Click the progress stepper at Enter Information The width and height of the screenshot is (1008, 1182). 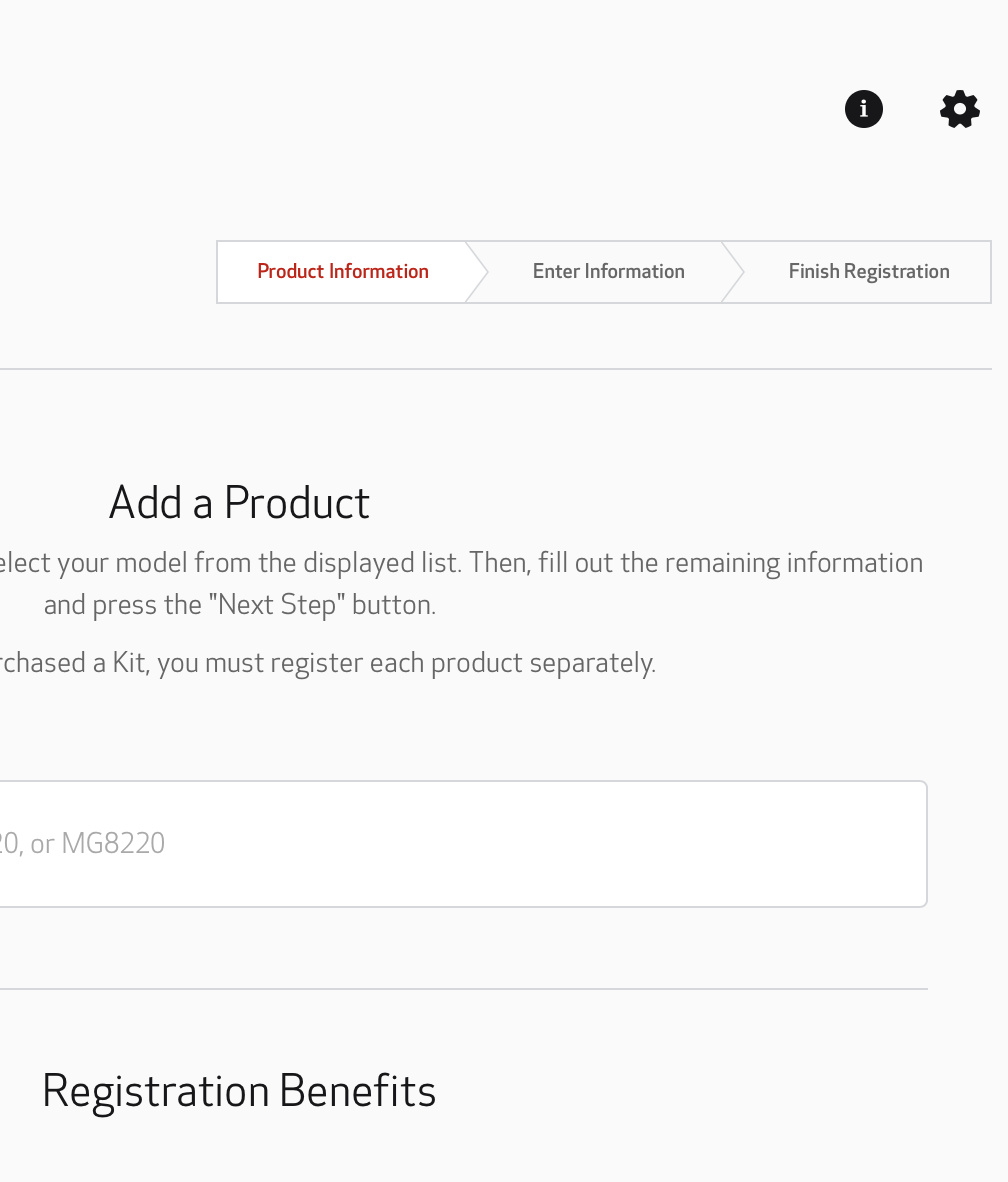pyautogui.click(x=608, y=271)
